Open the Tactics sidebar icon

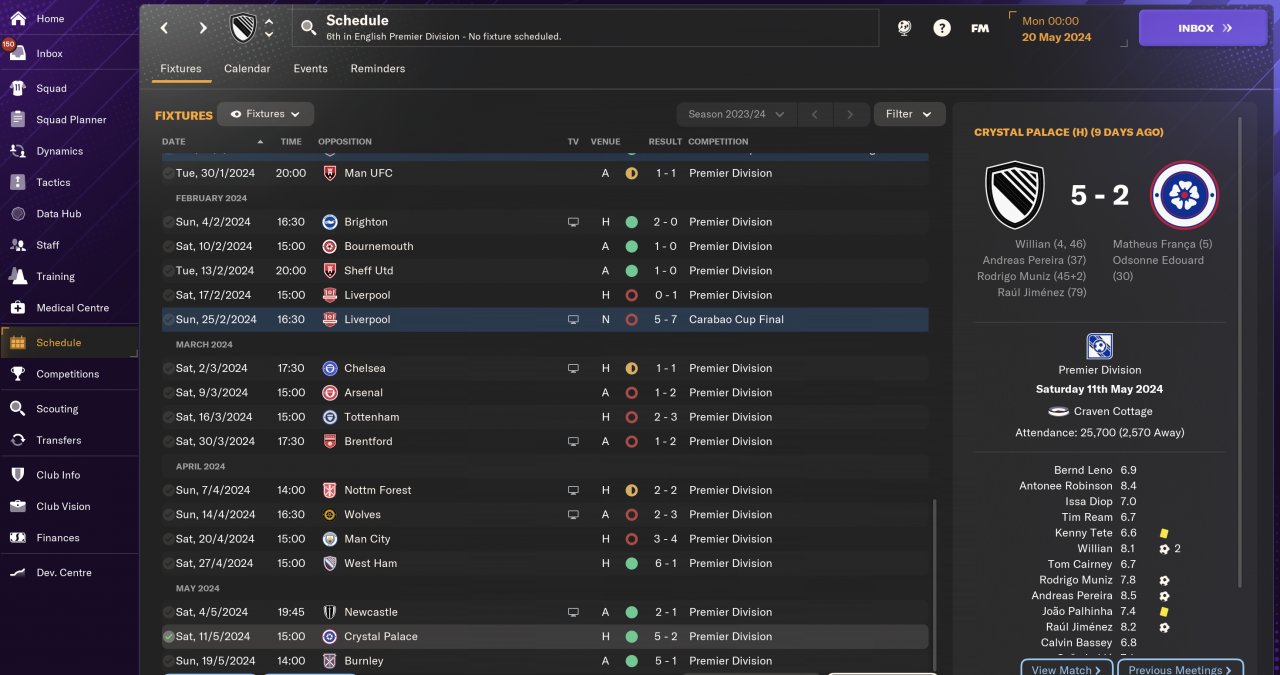coord(17,182)
